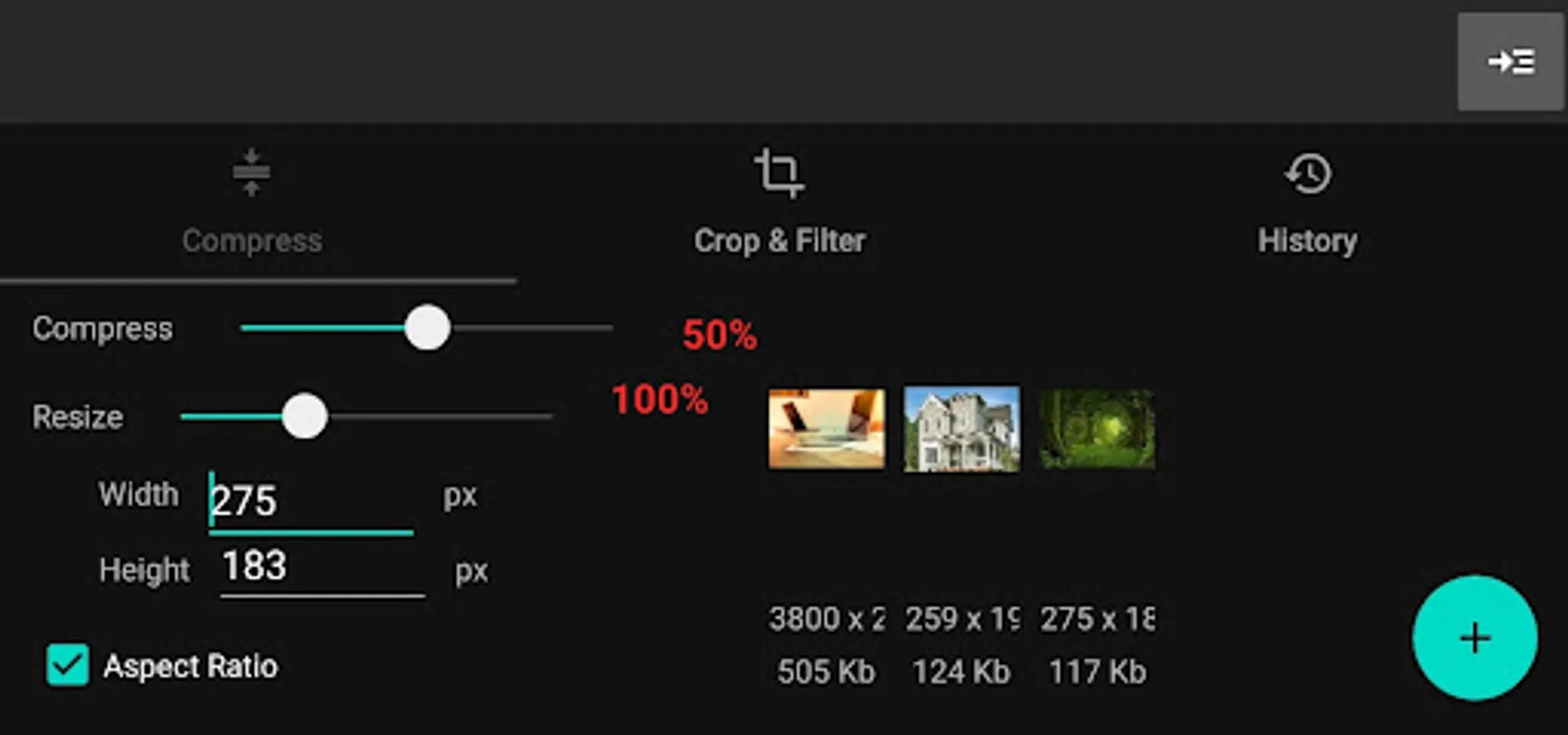
Task: Click the Width input field
Action: point(311,501)
